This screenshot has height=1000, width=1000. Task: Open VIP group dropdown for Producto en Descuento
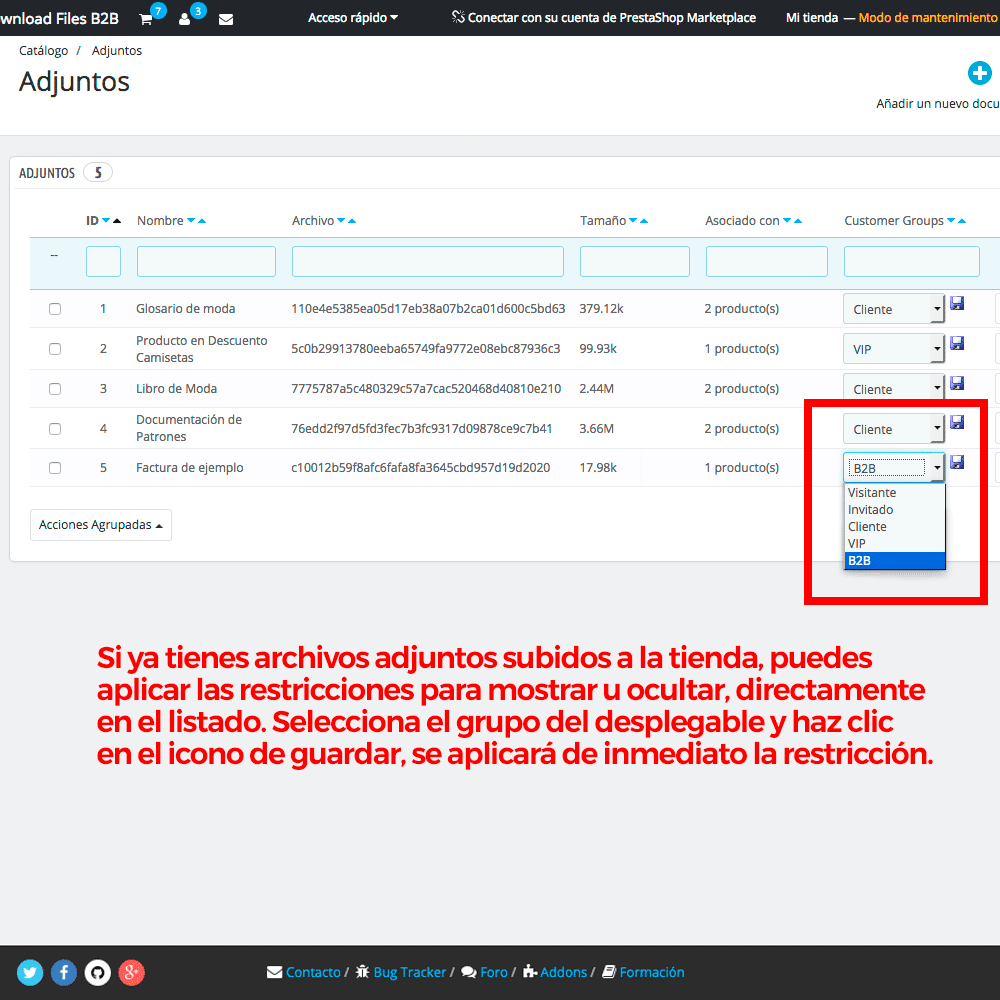coord(893,349)
